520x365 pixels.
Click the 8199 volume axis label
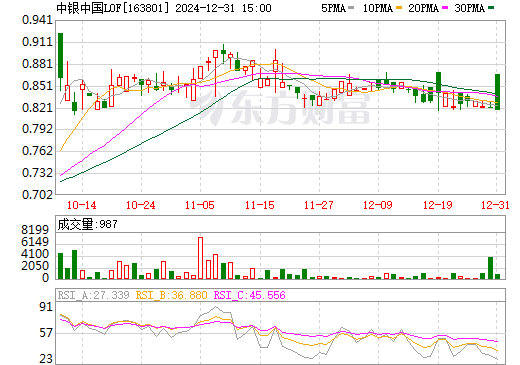35,230
